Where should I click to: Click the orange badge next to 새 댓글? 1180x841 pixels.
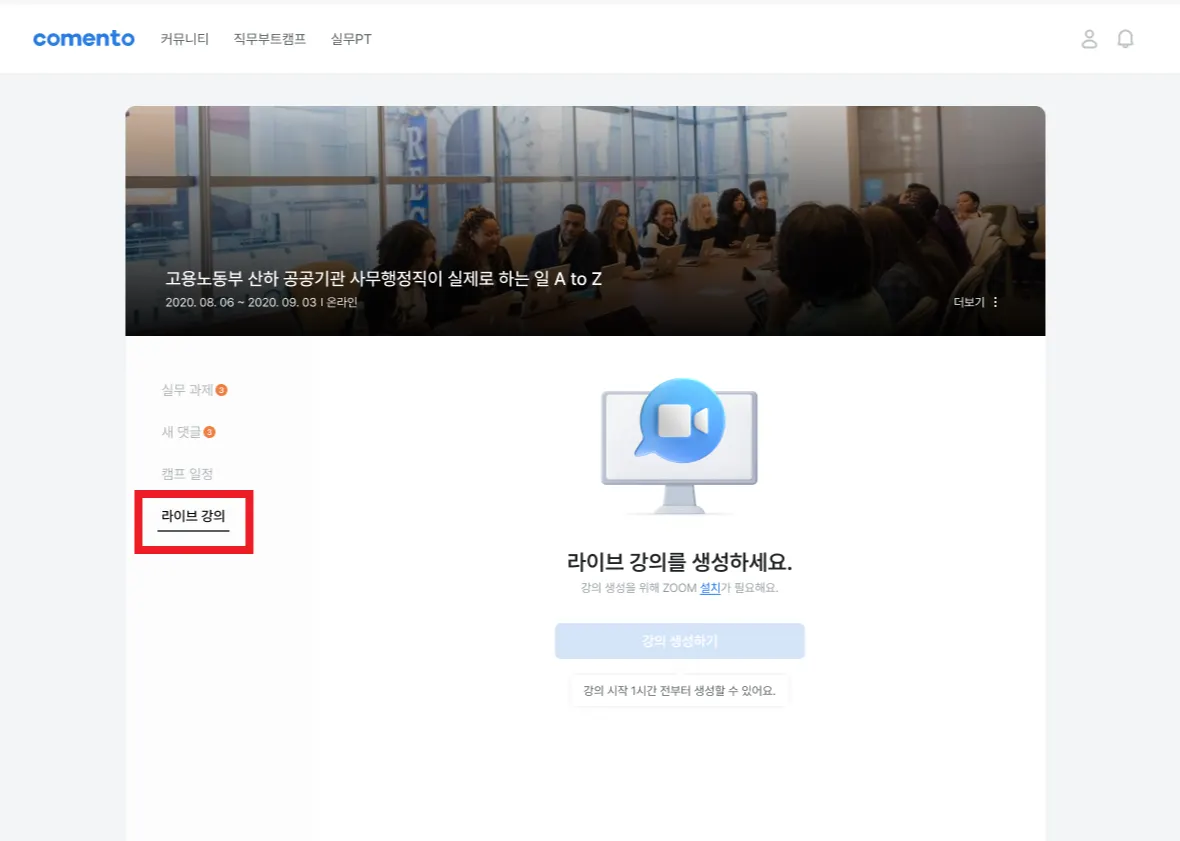(x=209, y=432)
